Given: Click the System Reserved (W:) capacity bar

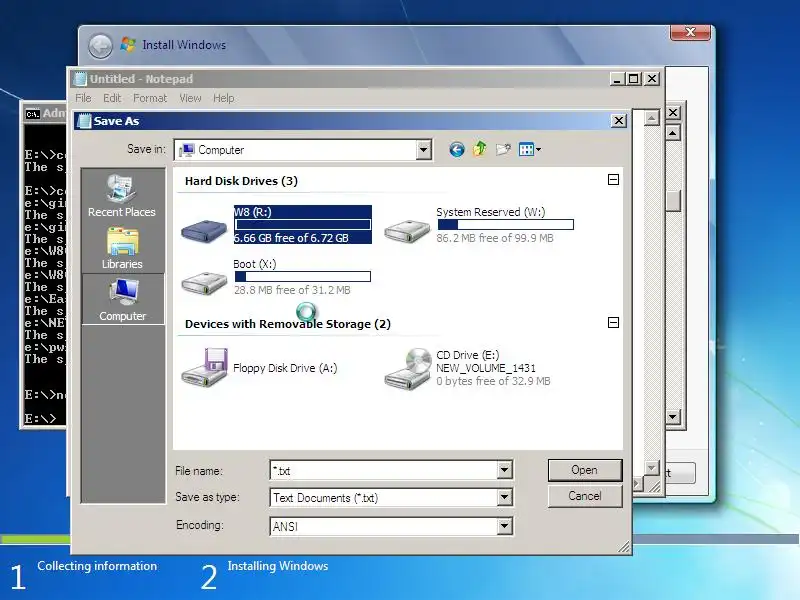Looking at the screenshot, I should [x=506, y=224].
